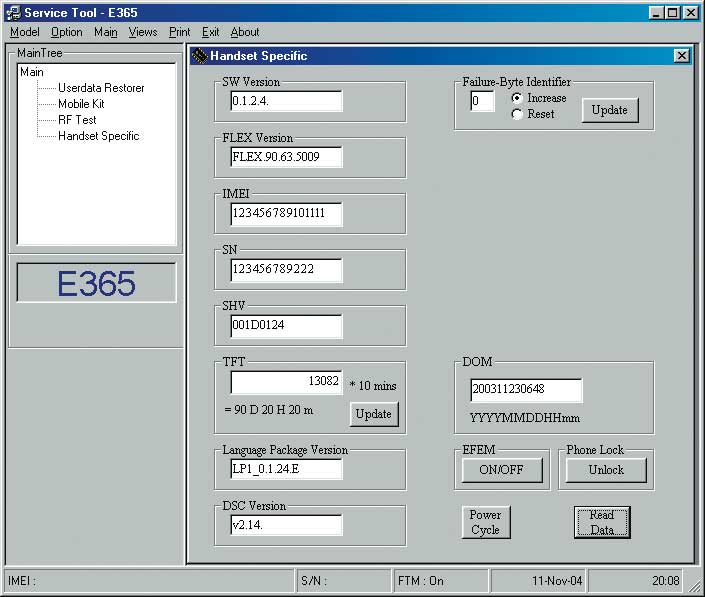Click the SW Version field 0.1.2.4.
Image resolution: width=705 pixels, height=597 pixels.
[286, 101]
